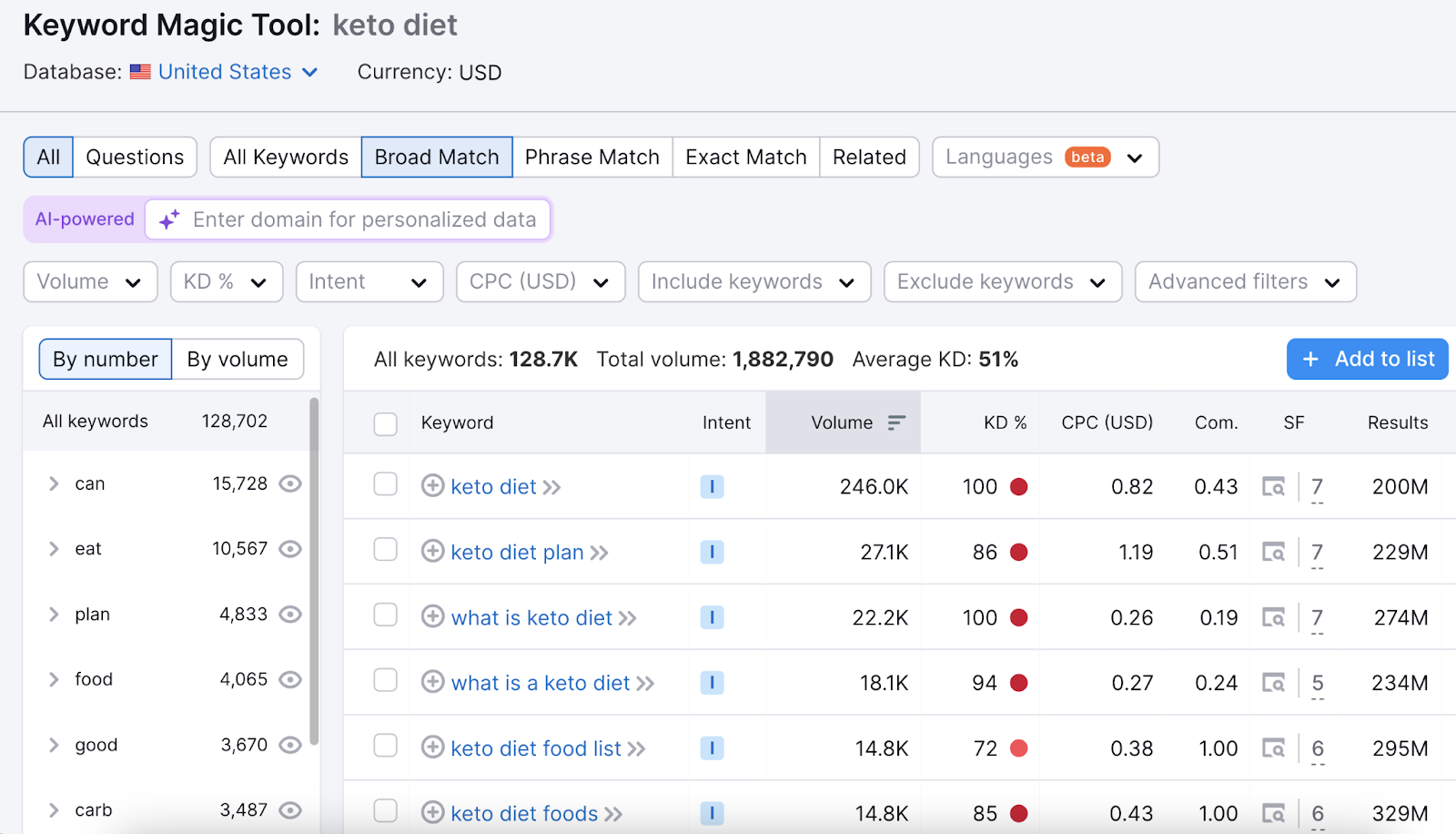
Task: Check the select-all checkbox in the table header
Action: pos(385,422)
